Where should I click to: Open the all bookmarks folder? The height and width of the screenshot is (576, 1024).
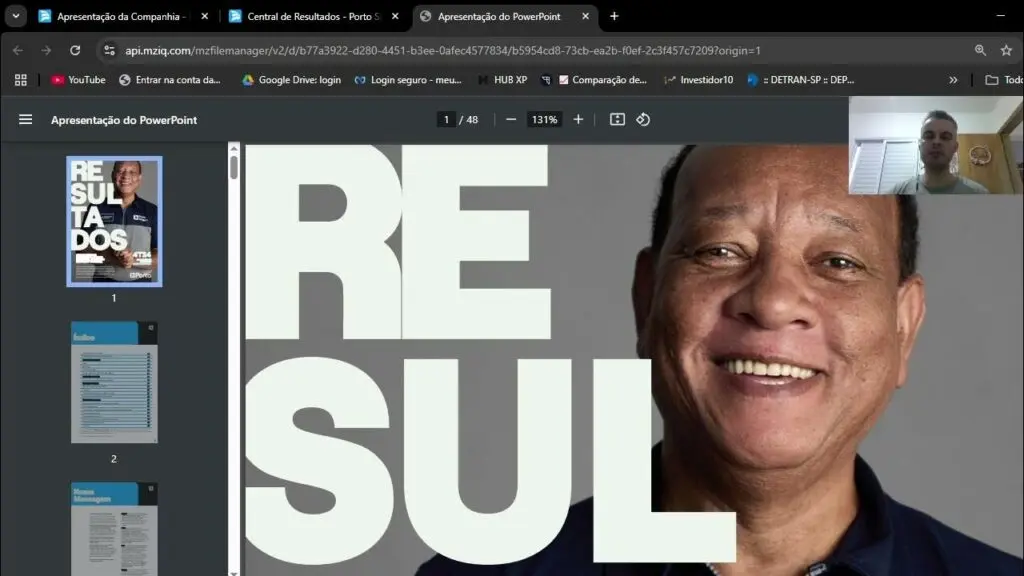pyautogui.click(x=1004, y=80)
